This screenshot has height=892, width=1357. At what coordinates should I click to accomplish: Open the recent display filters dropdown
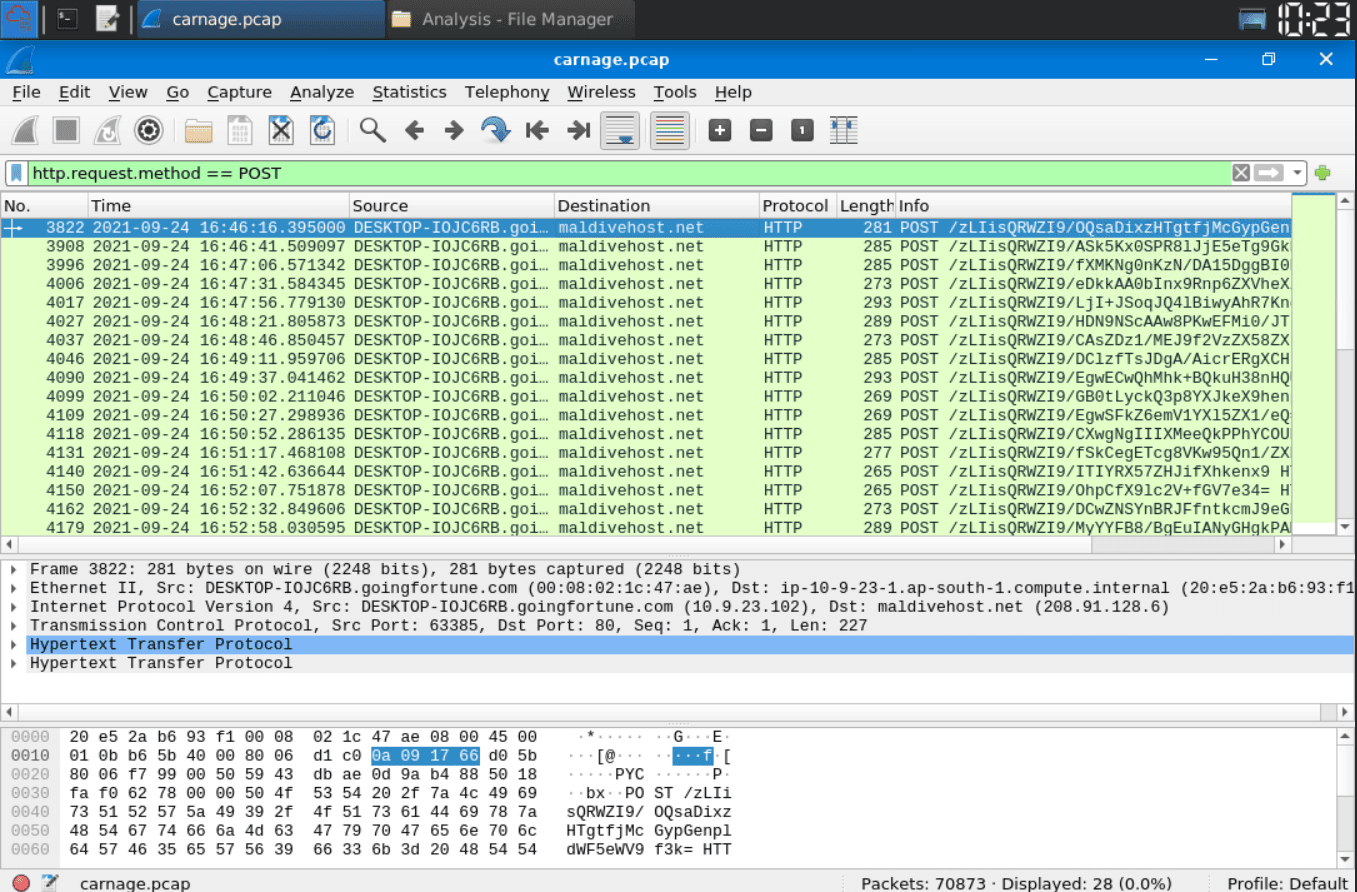(1297, 173)
